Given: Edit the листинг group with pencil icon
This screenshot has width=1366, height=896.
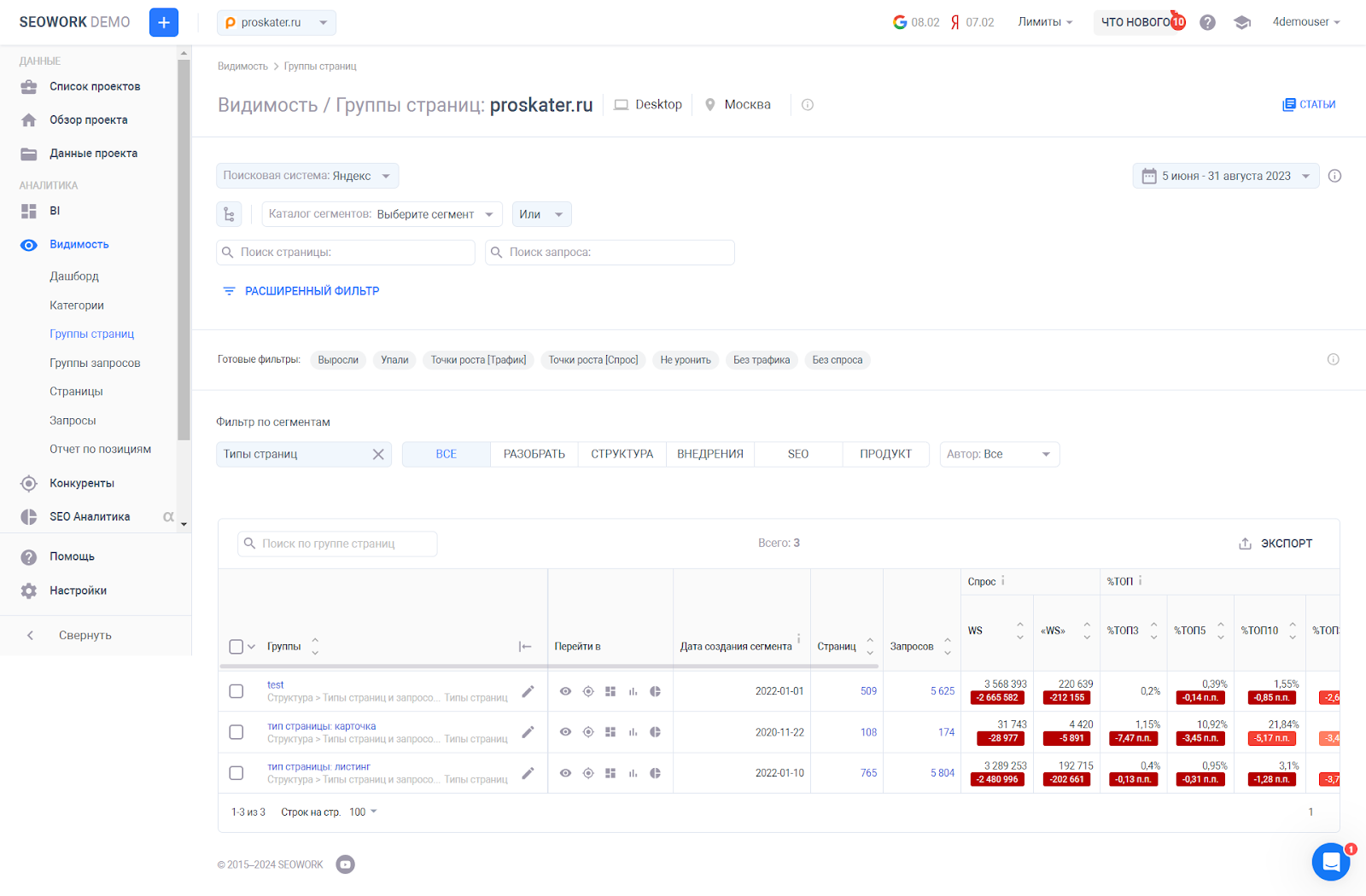Looking at the screenshot, I should pyautogui.click(x=528, y=773).
